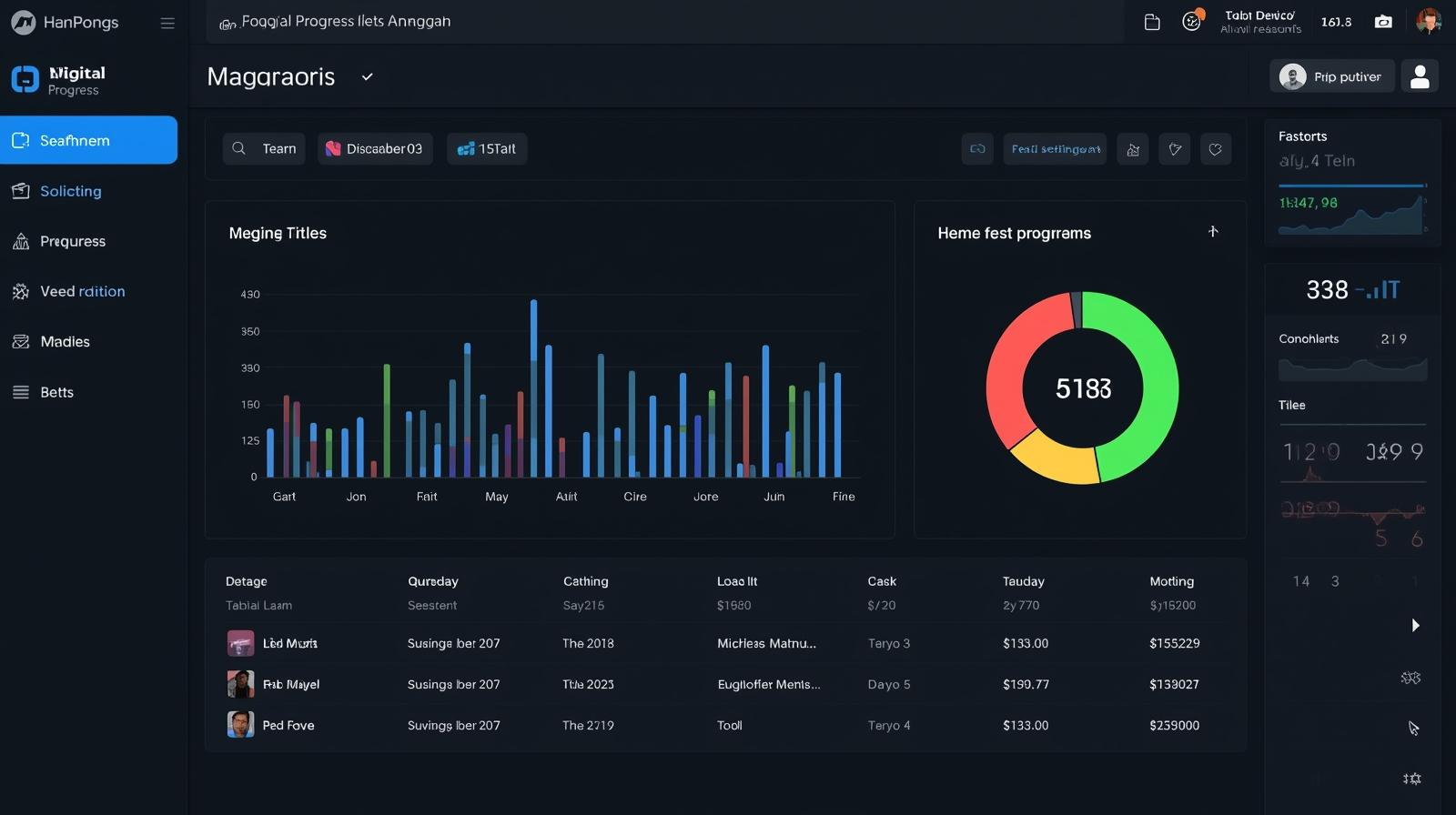Select Seafhnem in the sidebar

pyautogui.click(x=88, y=140)
